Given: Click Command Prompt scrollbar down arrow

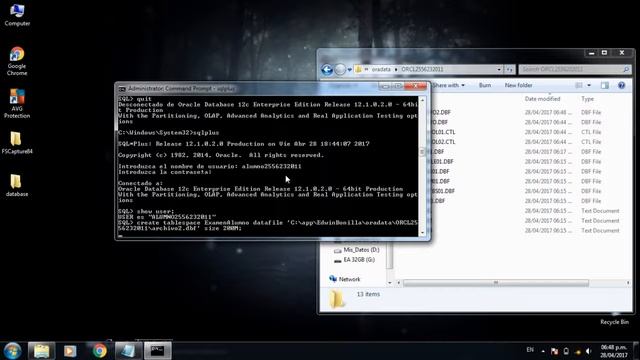Looking at the screenshot, I should point(422,232).
